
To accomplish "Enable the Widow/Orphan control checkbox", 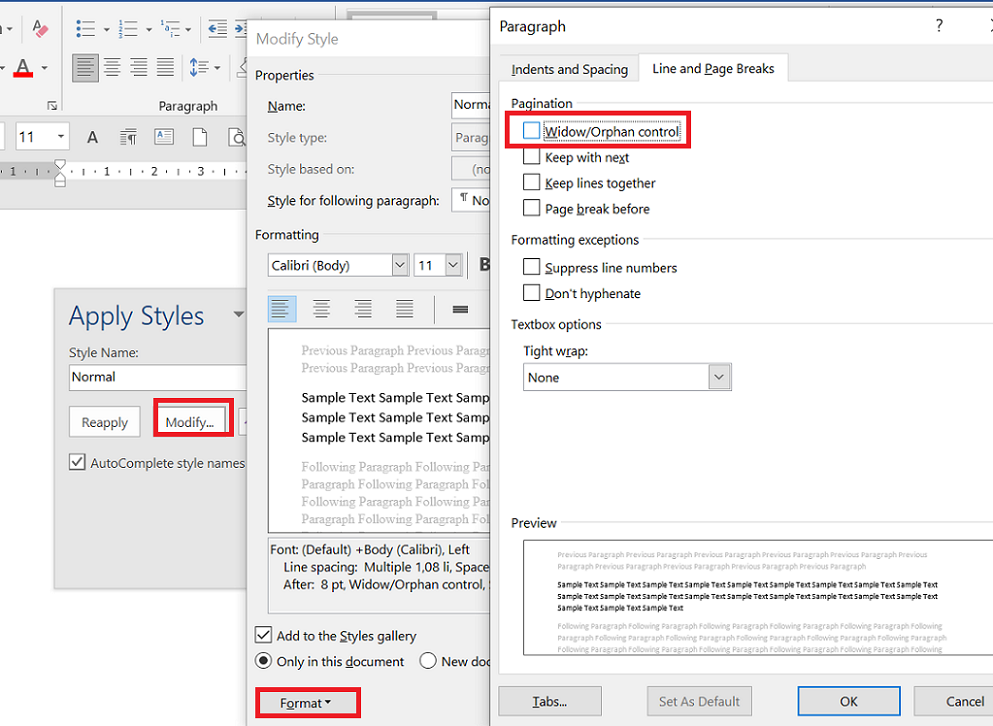I will [531, 131].
